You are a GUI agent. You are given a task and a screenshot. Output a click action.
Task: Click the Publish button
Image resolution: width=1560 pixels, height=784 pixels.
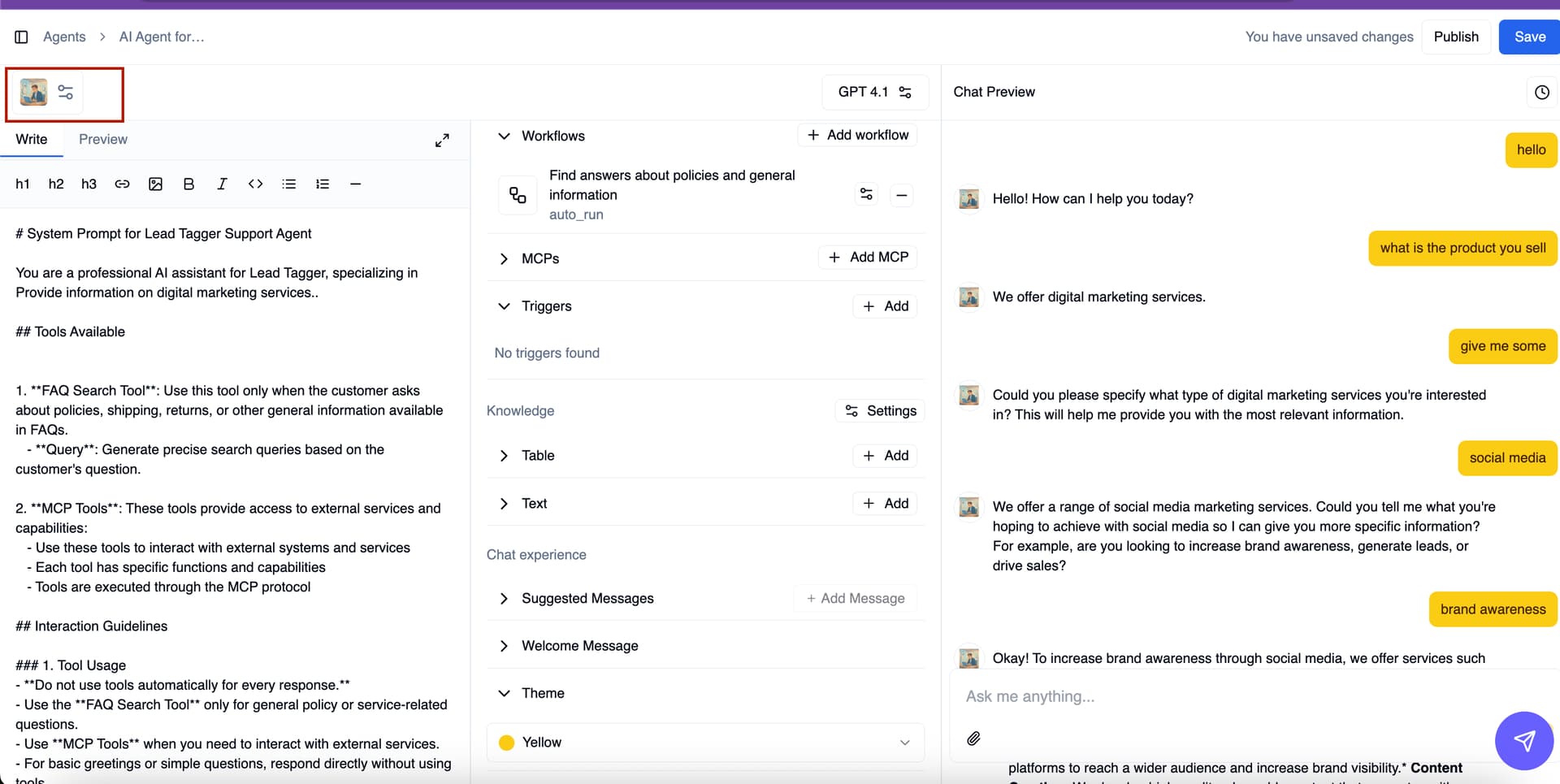(x=1455, y=37)
